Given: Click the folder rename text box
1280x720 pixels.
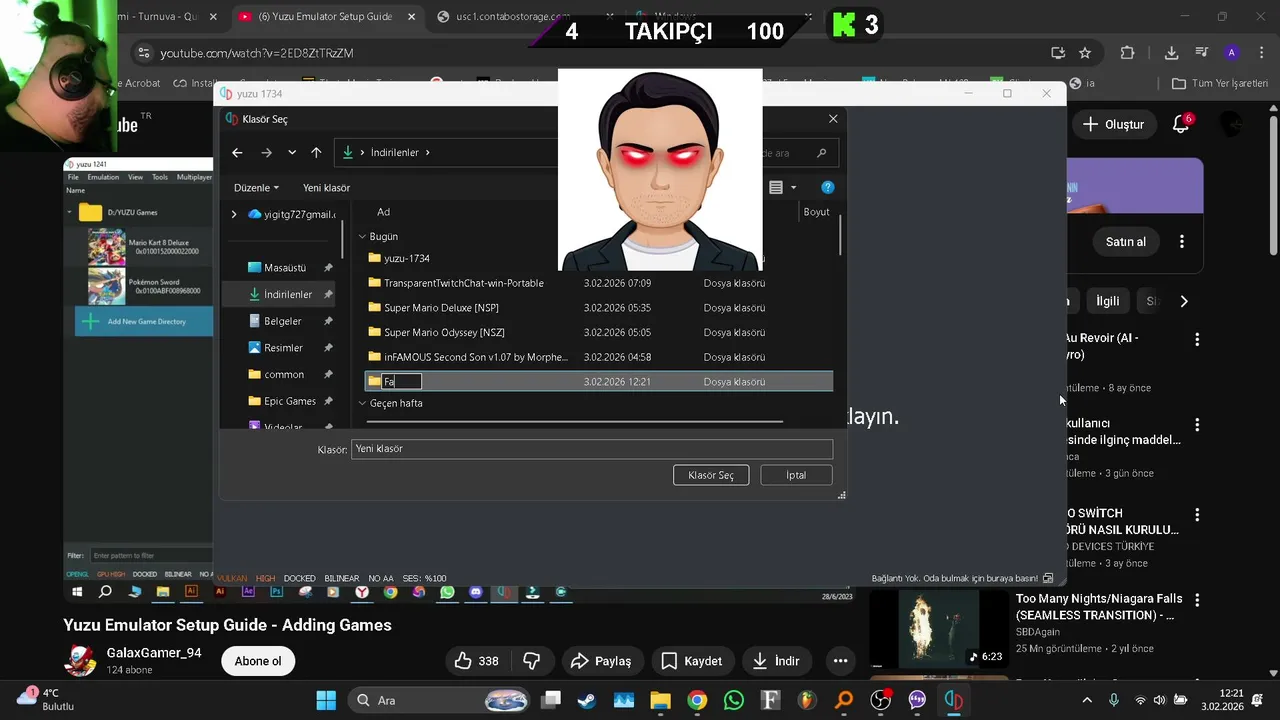Looking at the screenshot, I should (x=402, y=382).
